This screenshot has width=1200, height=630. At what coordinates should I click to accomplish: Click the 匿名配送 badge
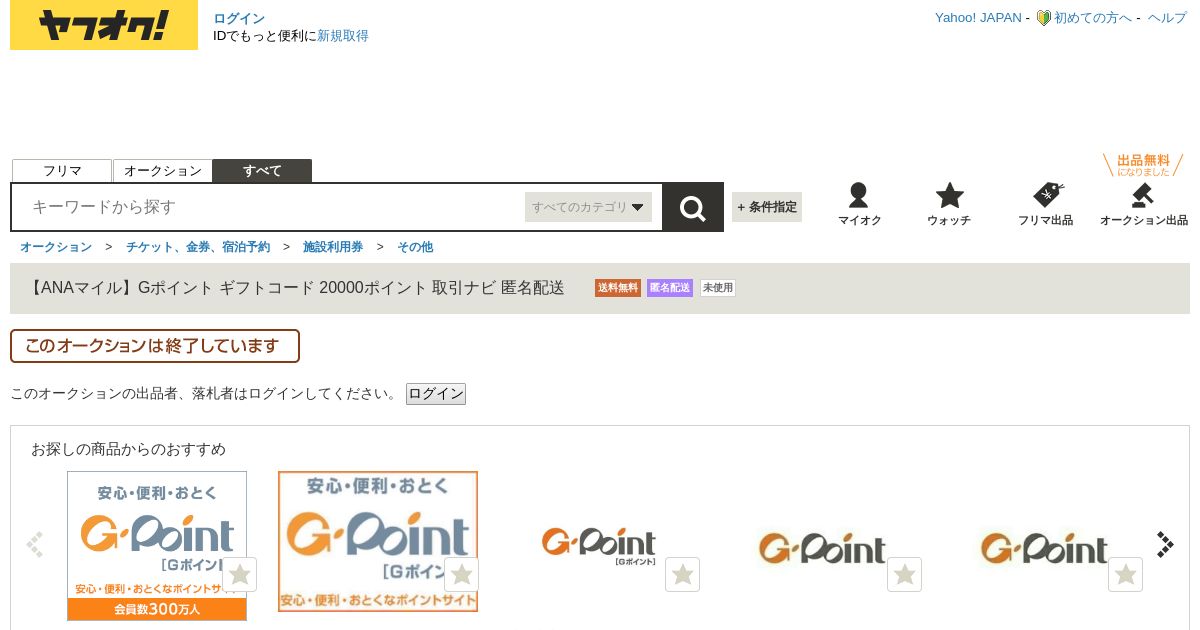(x=670, y=288)
